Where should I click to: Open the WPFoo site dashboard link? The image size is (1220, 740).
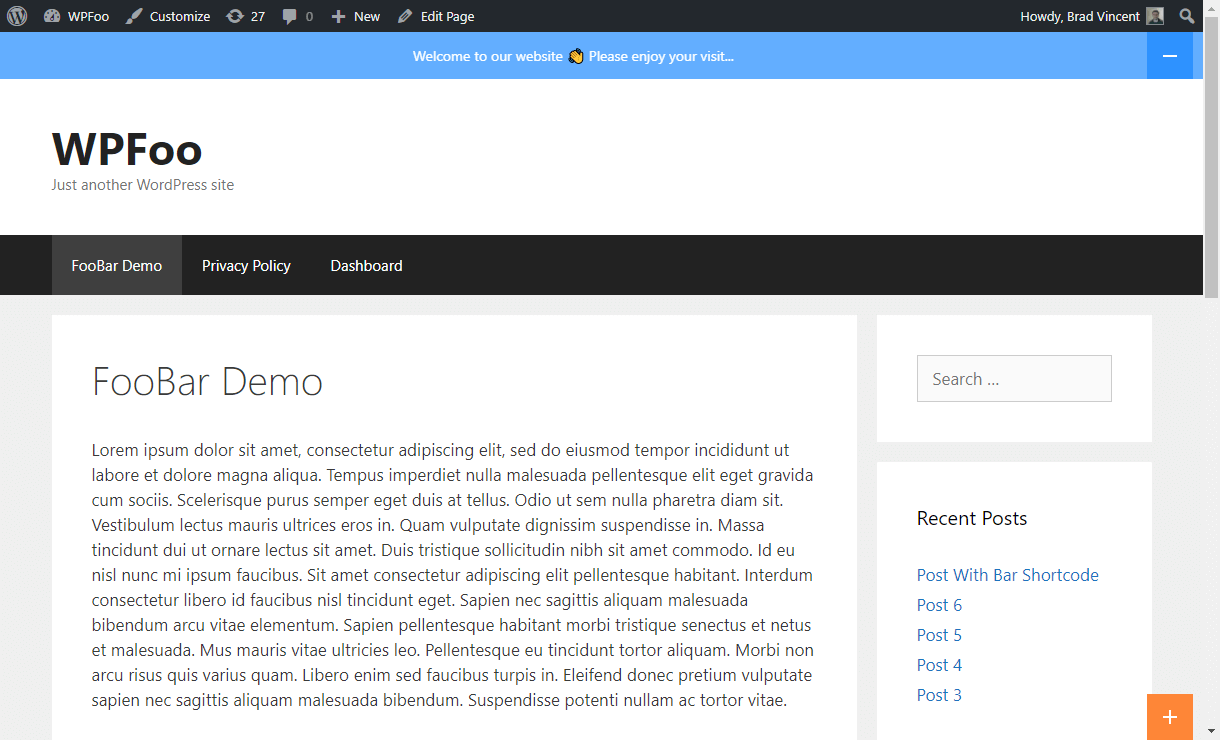[77, 16]
